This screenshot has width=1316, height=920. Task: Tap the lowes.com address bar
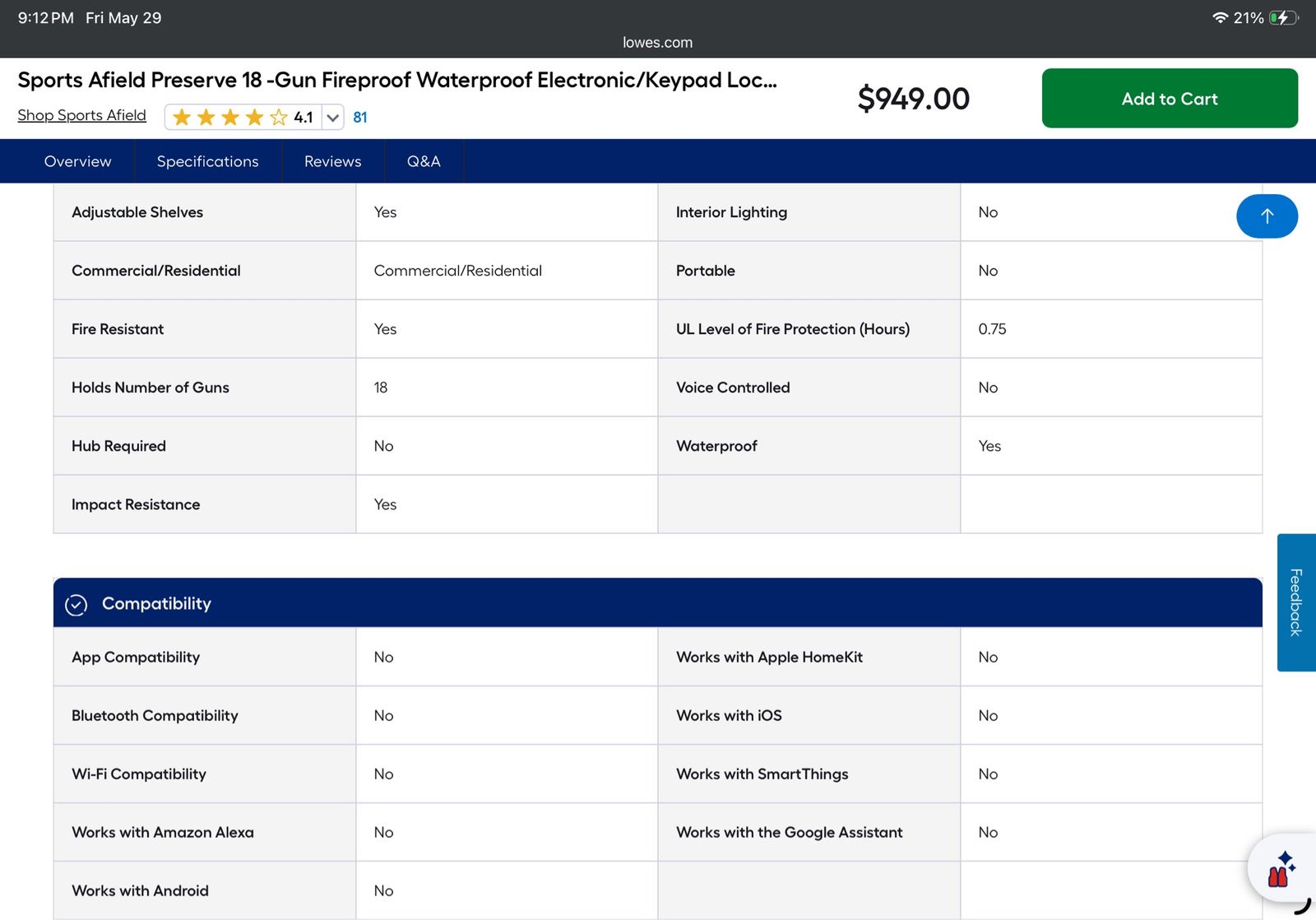[657, 43]
